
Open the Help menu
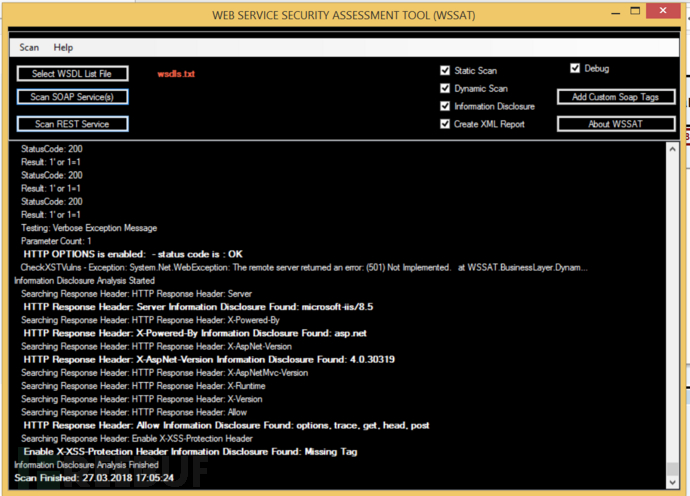[x=63, y=48]
